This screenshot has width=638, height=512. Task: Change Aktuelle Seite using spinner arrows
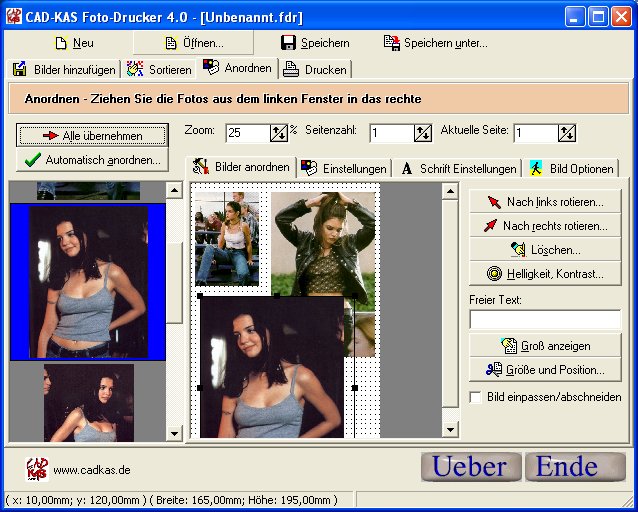567,133
